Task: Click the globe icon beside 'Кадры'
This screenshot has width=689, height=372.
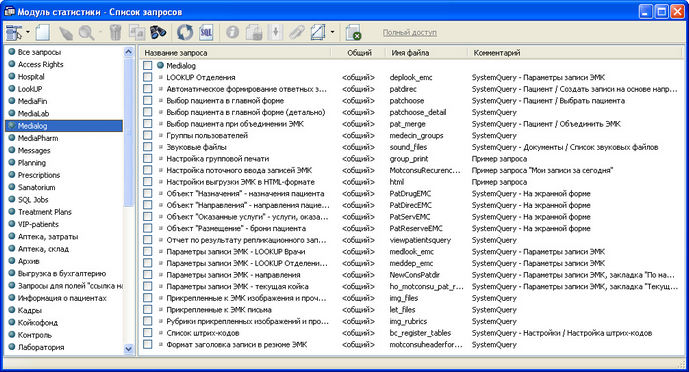Action: click(x=12, y=310)
